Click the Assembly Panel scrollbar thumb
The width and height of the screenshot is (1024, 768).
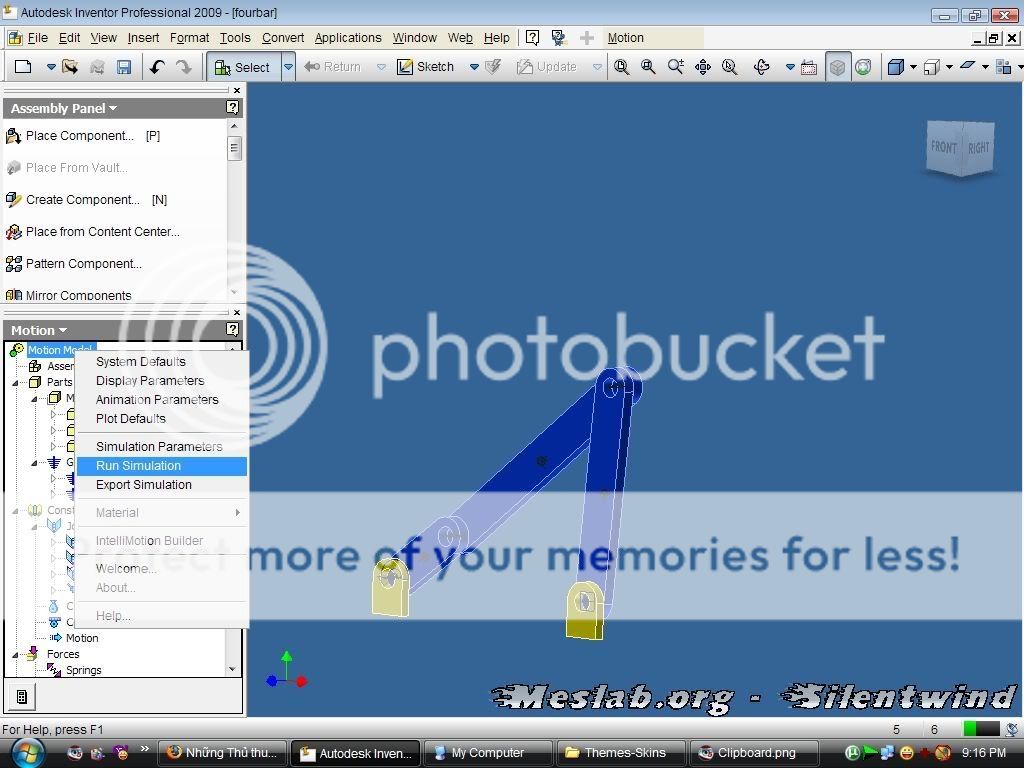point(234,148)
